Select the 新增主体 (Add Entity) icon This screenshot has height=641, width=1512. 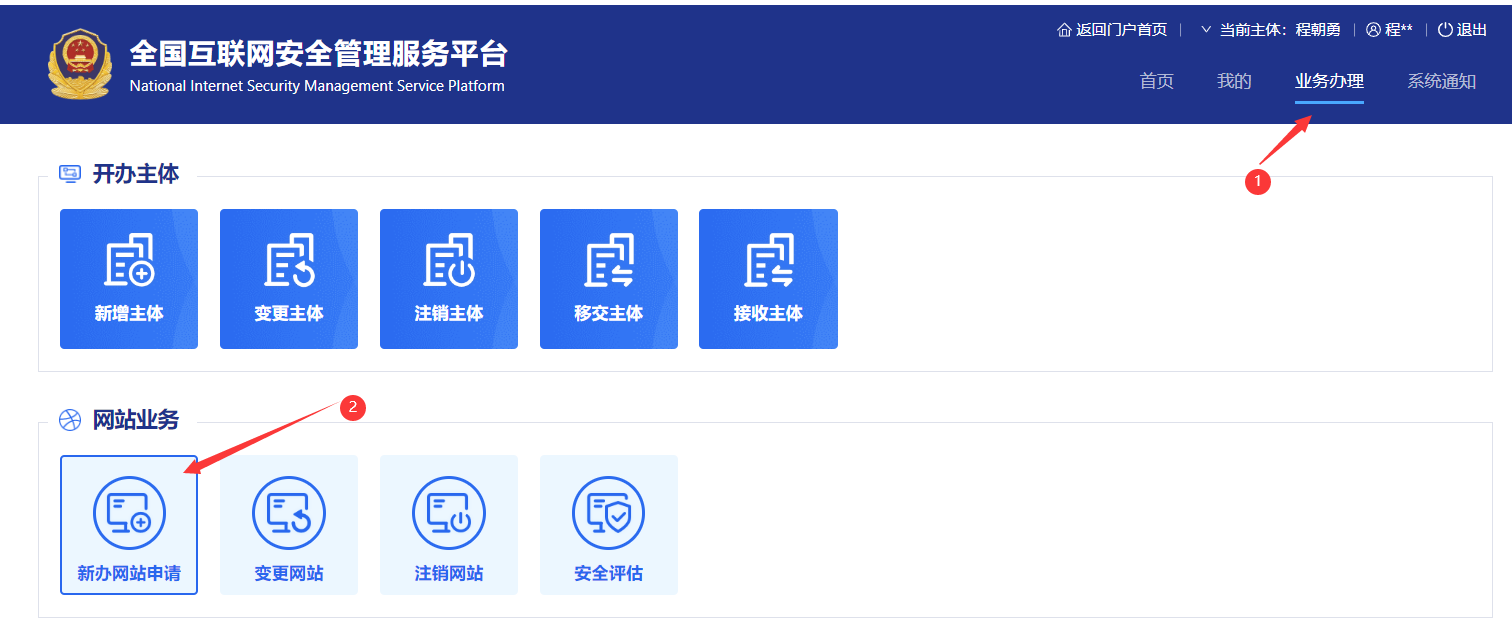click(x=128, y=278)
